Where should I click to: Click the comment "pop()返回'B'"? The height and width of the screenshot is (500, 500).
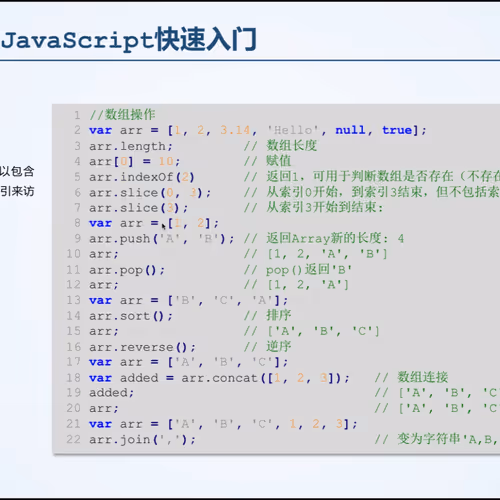309,269
